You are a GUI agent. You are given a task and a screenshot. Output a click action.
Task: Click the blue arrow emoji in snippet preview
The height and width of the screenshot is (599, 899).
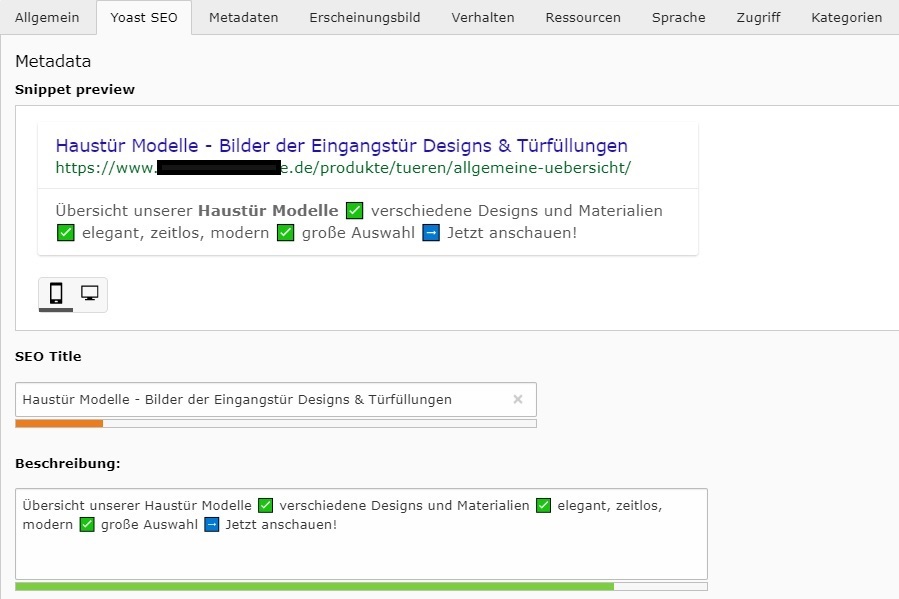coord(431,233)
